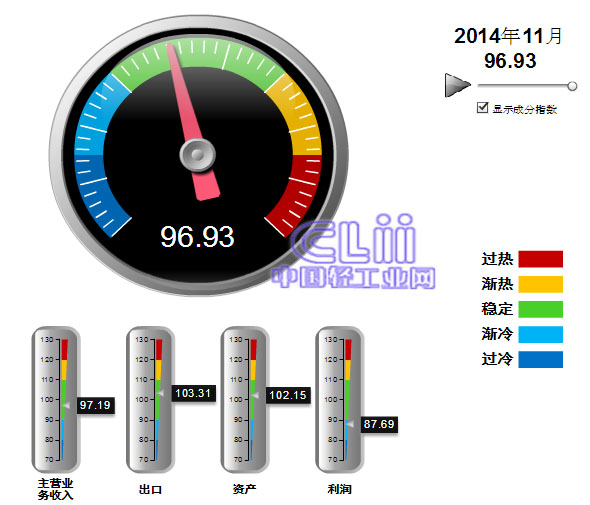Click the 2014年11月 date heading
This screenshot has height=505, width=590.
[x=508, y=37]
